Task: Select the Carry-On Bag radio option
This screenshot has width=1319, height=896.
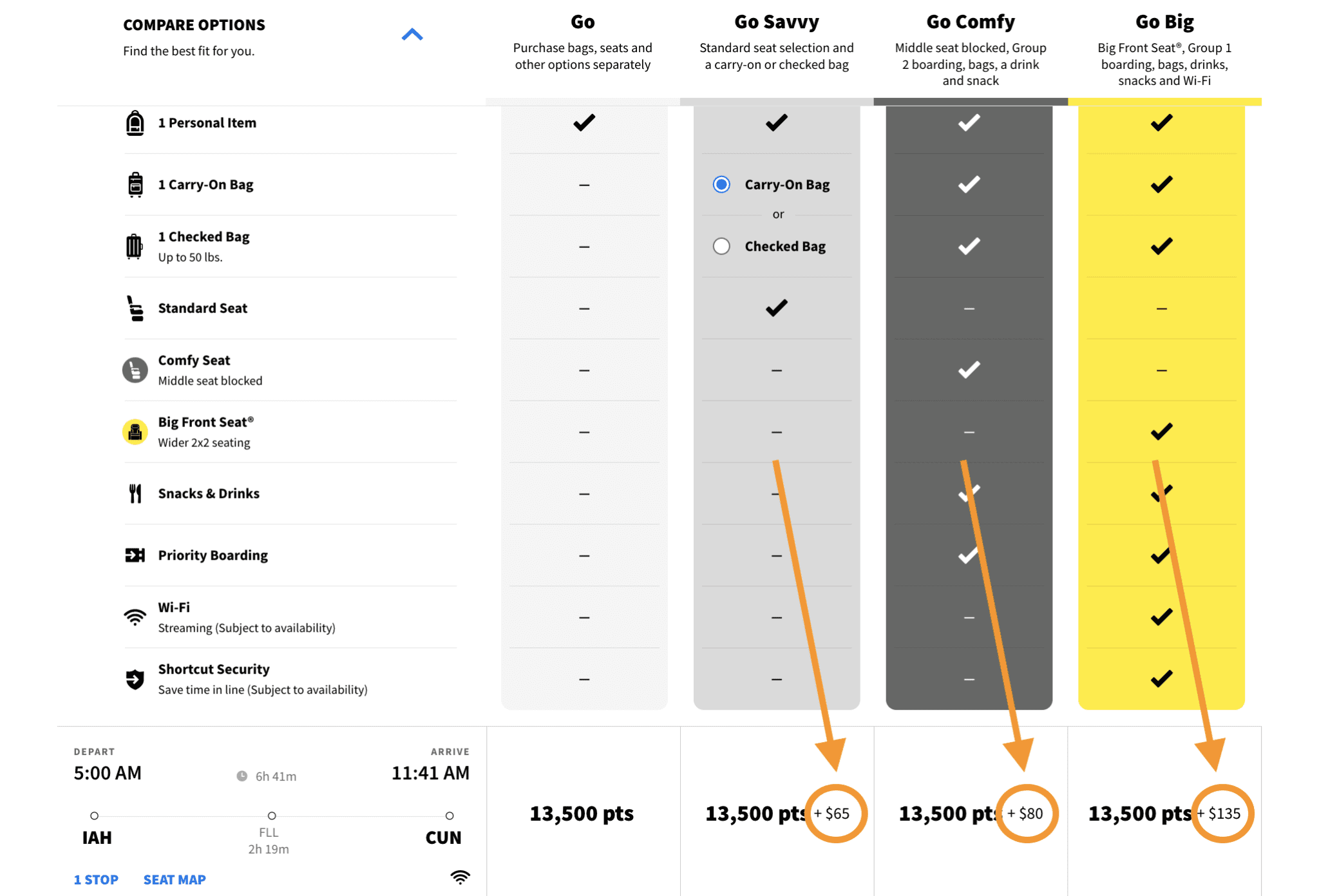Action: coord(721,185)
